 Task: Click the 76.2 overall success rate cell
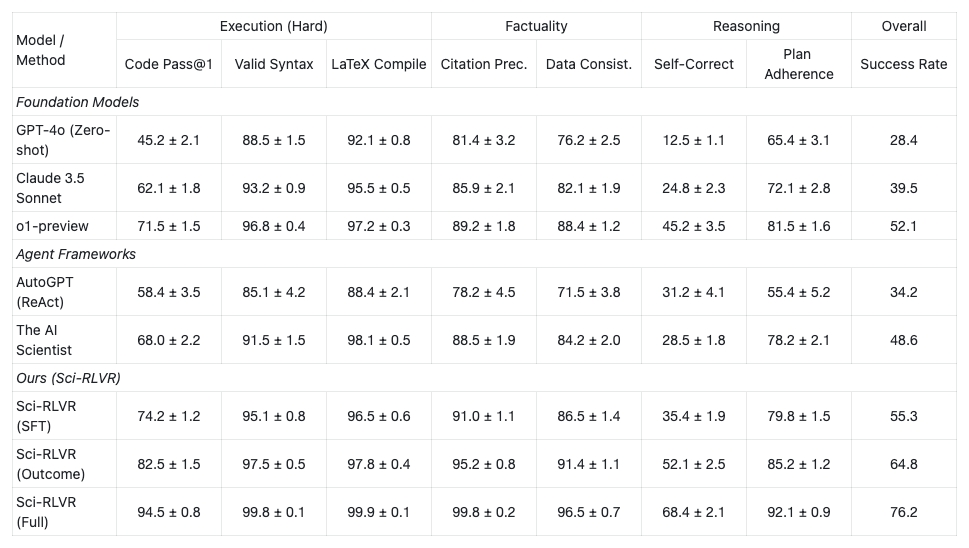tap(903, 512)
